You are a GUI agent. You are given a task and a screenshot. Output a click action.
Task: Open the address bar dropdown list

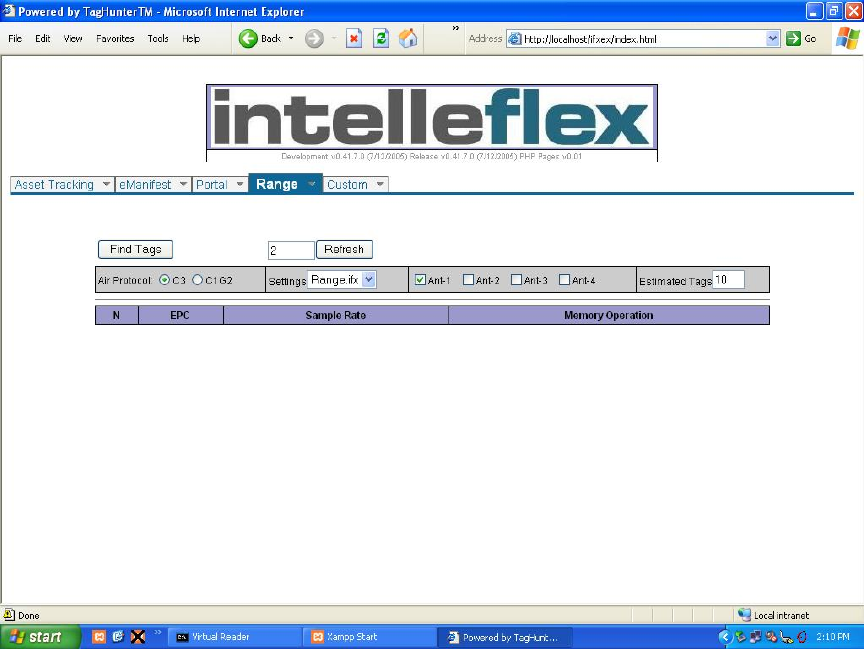773,39
